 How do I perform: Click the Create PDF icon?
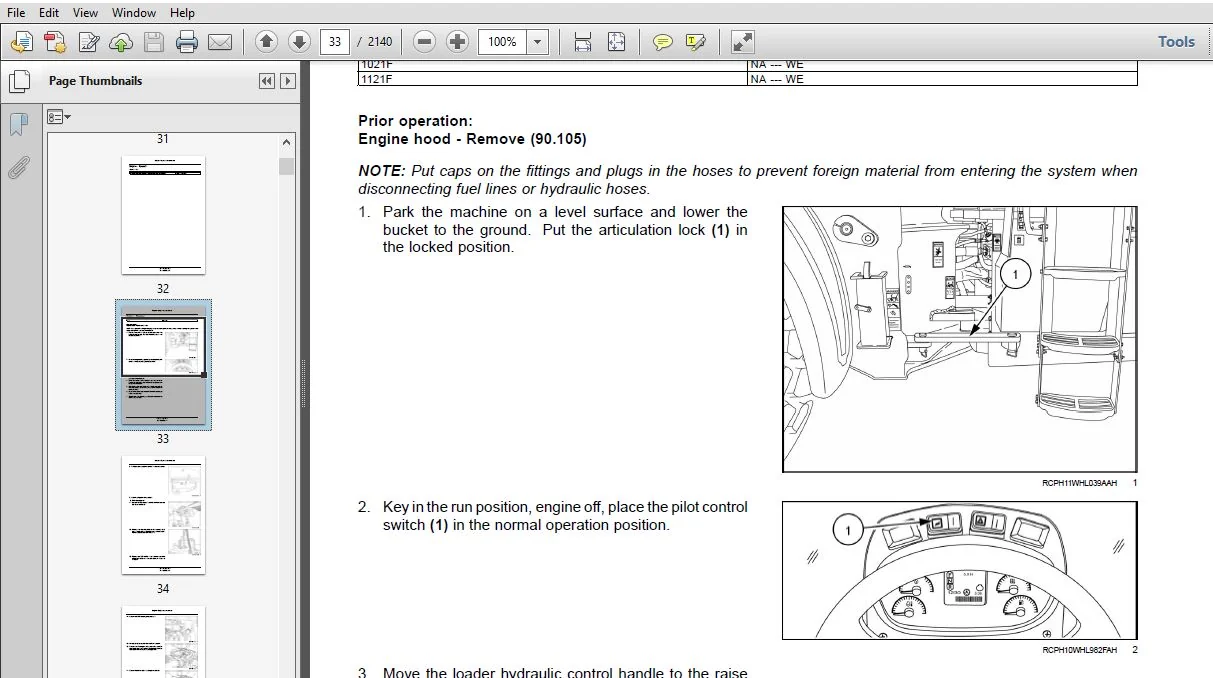click(x=55, y=42)
